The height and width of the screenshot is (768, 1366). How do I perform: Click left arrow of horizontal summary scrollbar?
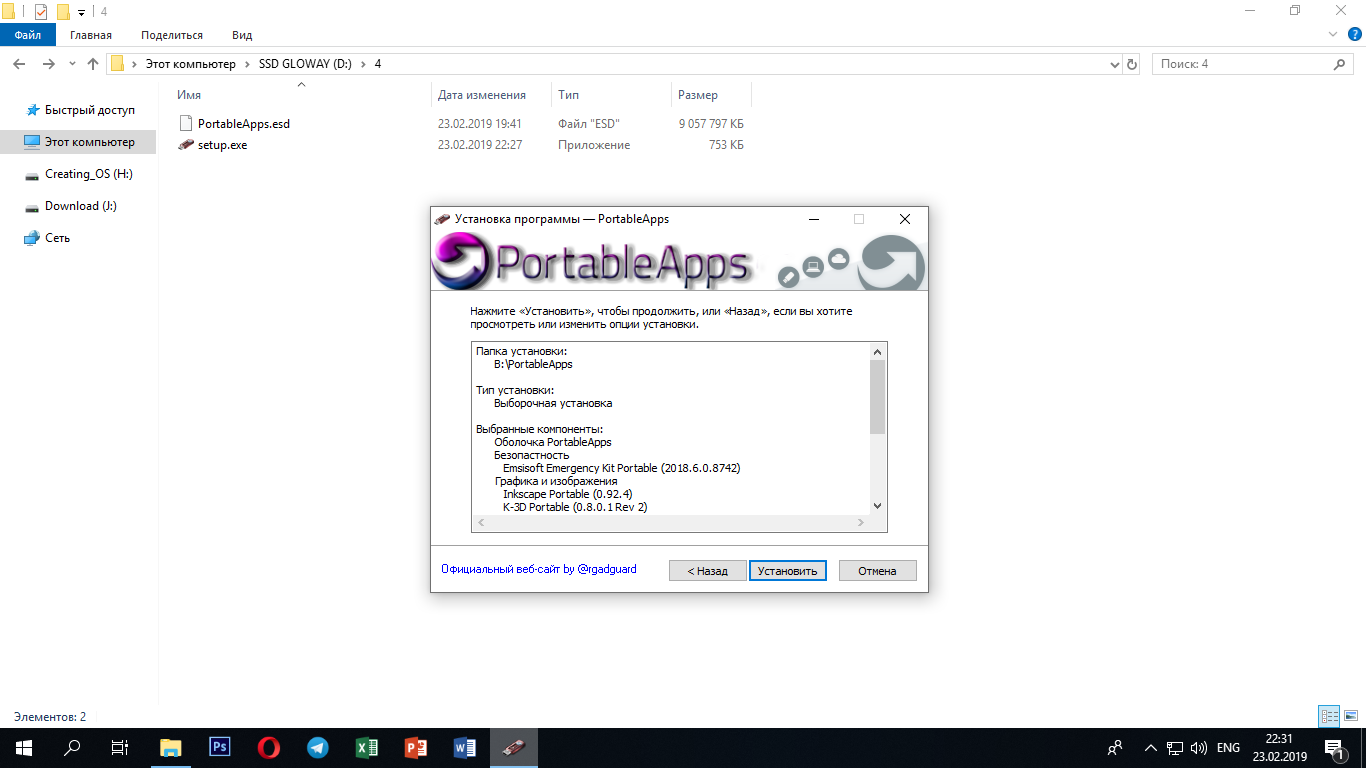pos(479,523)
